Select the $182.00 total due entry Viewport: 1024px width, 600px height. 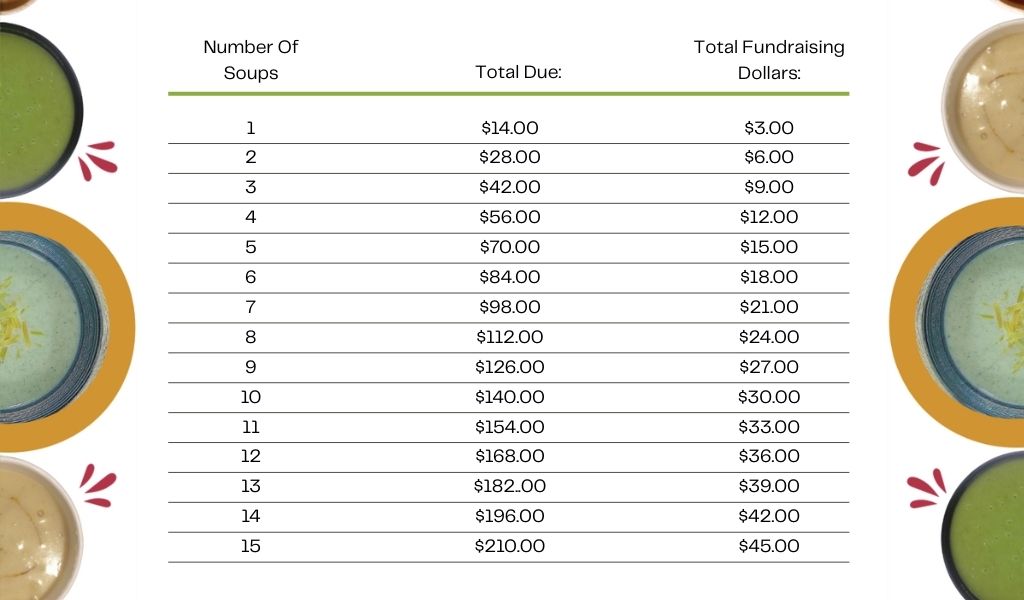[x=510, y=486]
